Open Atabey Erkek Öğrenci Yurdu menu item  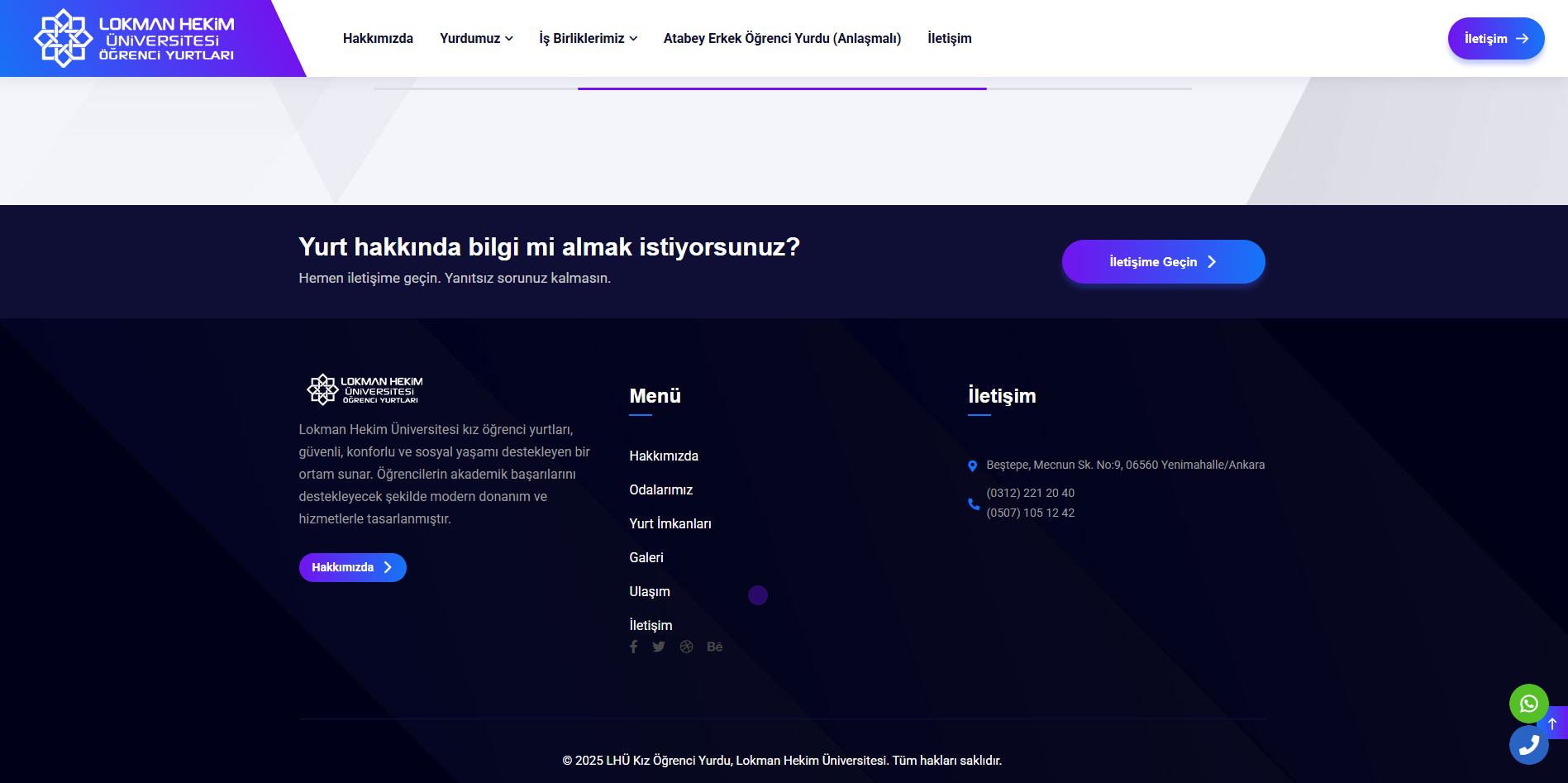point(782,39)
